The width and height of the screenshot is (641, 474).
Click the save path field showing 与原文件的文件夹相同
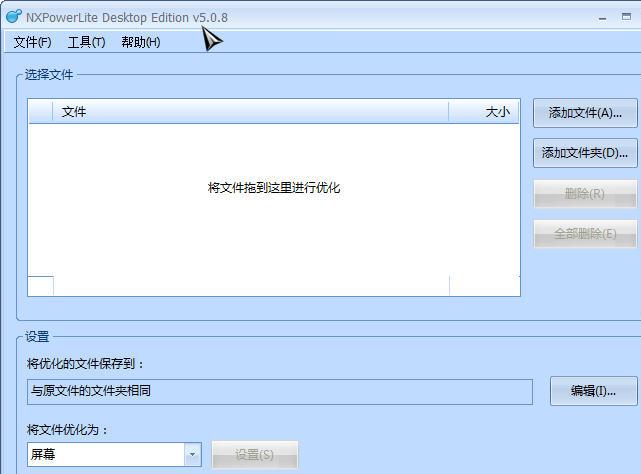click(280, 391)
